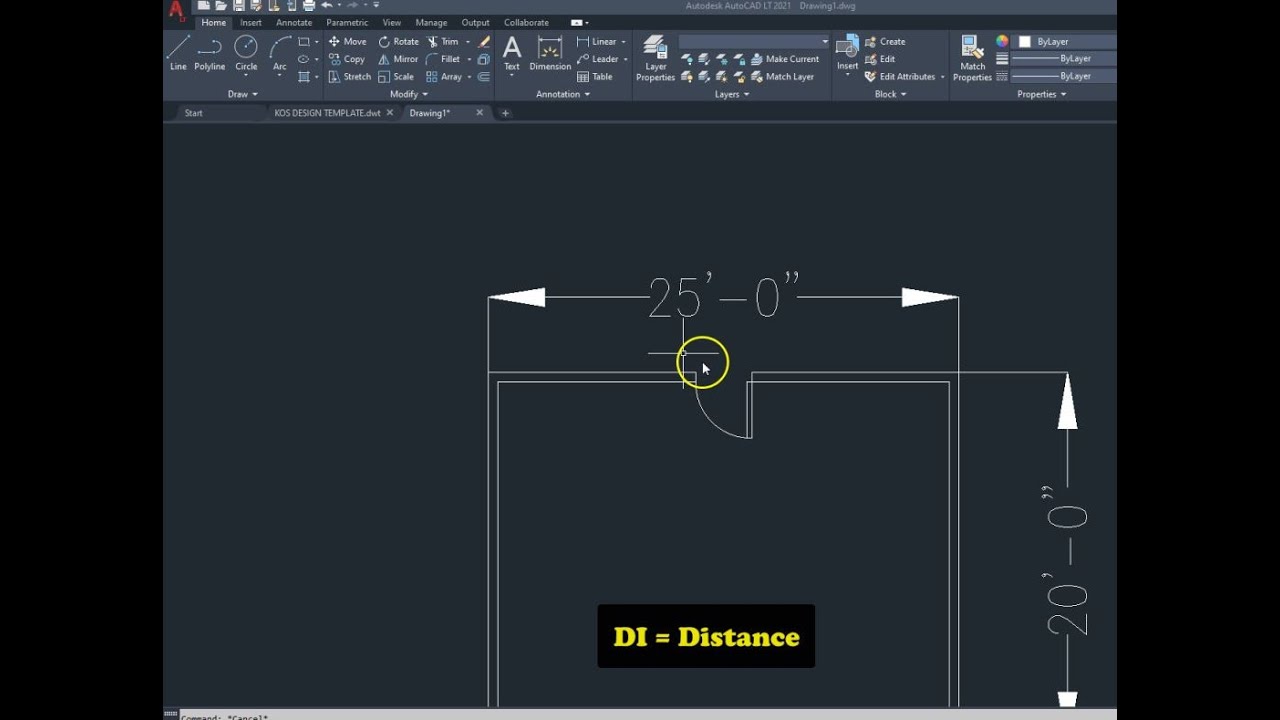
Task: Open the ByLayer lineweight dropdown
Action: point(1064,59)
